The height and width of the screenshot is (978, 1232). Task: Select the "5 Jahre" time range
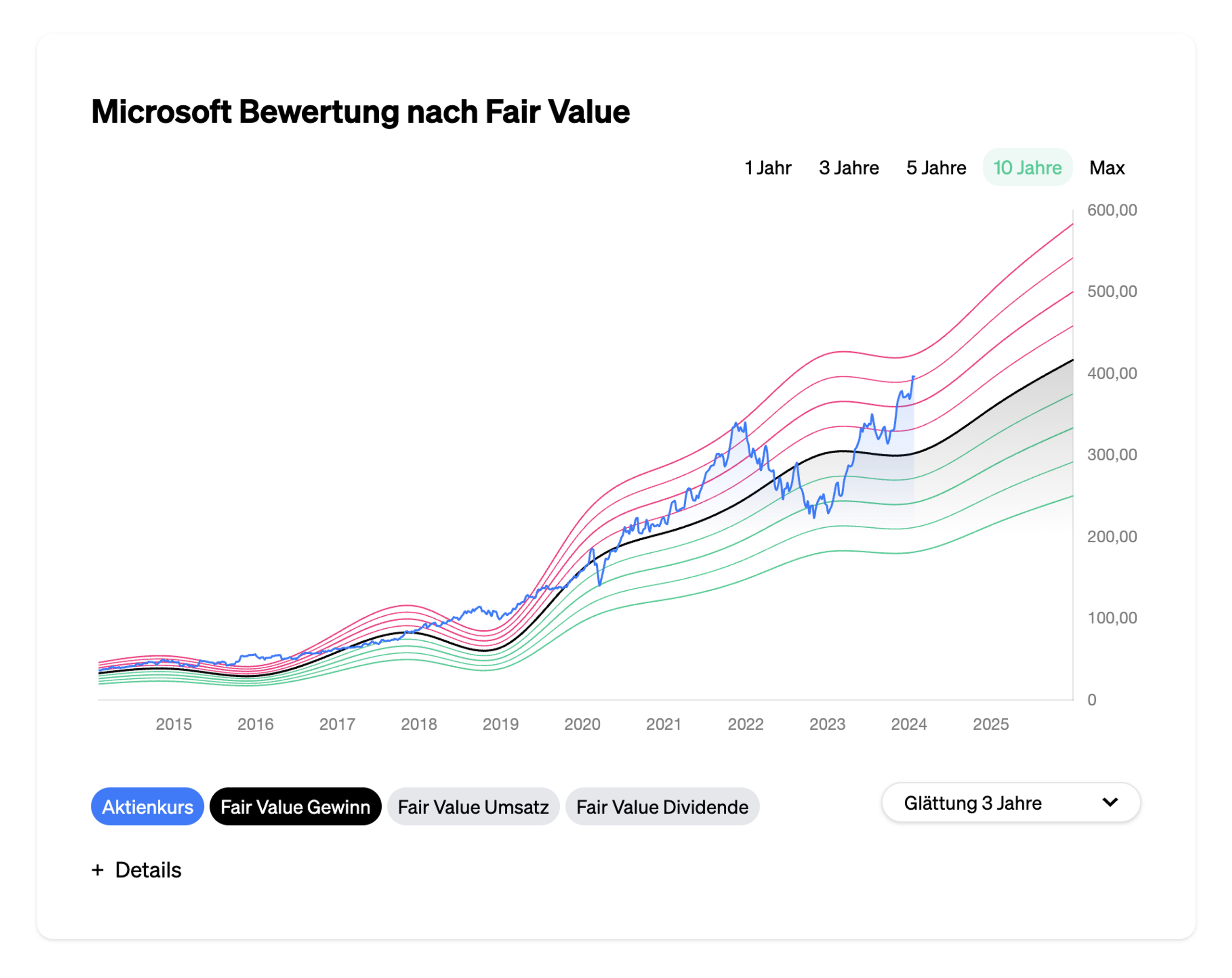936,167
